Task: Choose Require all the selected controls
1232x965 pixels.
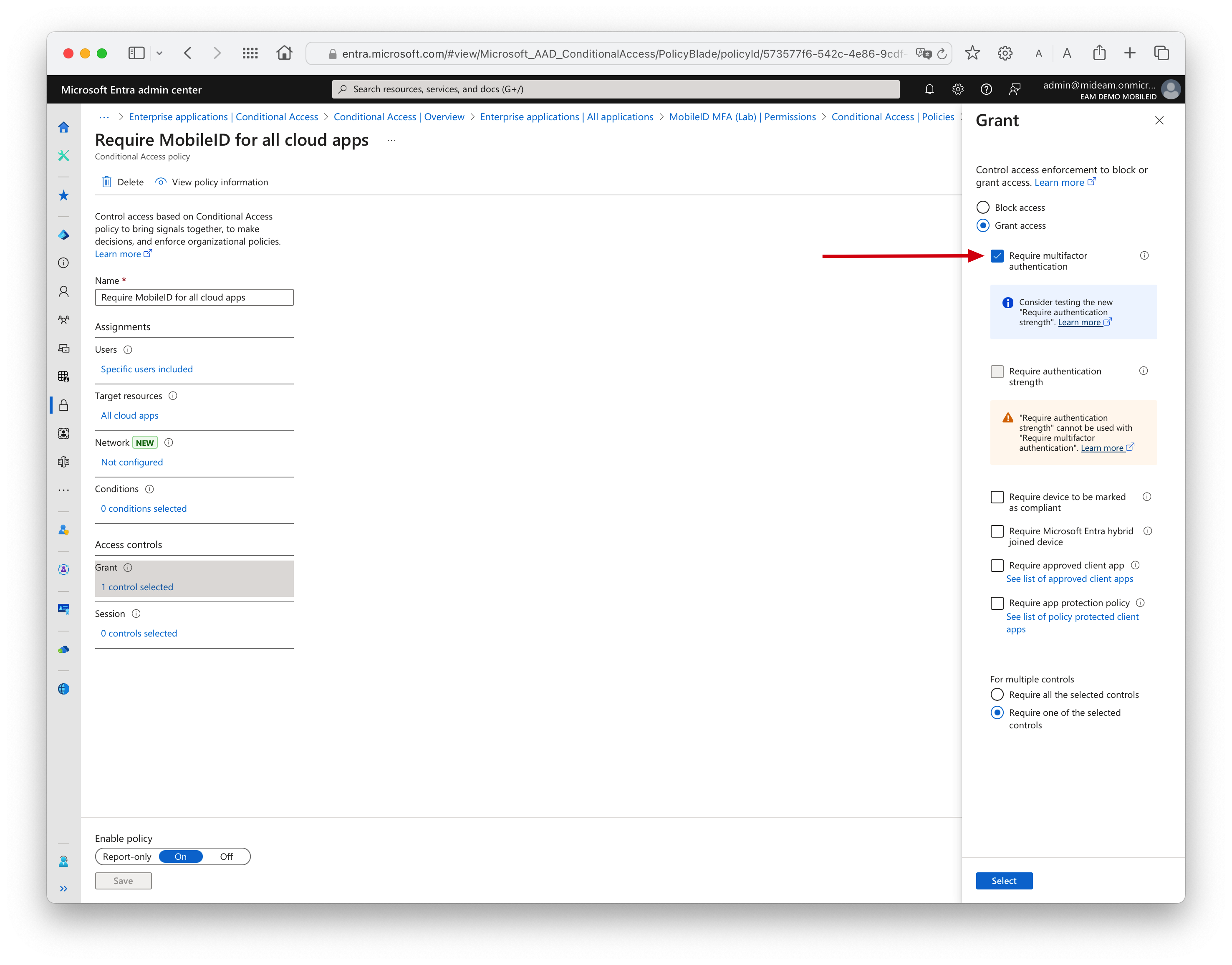Action: pyautogui.click(x=997, y=695)
